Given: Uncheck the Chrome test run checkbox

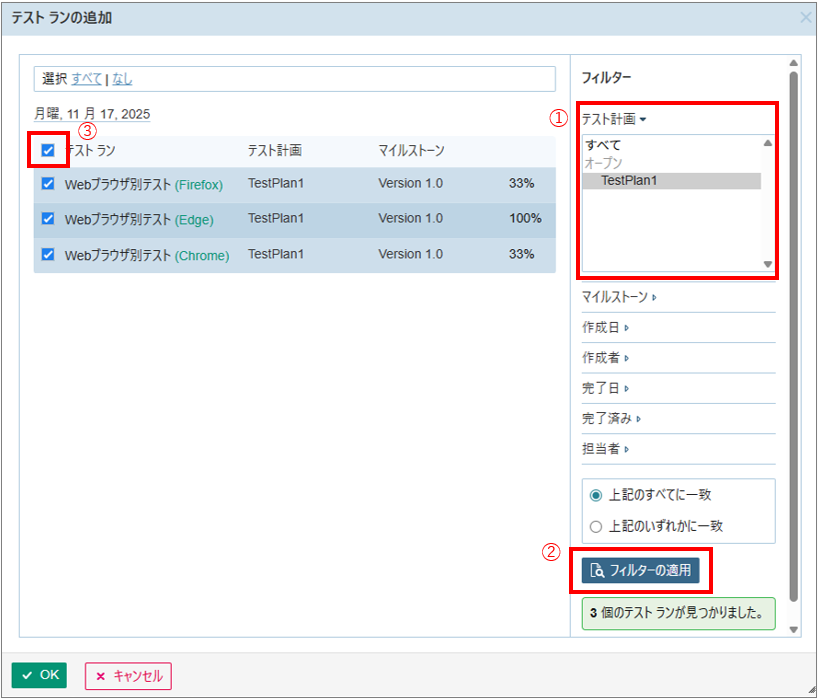Looking at the screenshot, I should pos(48,255).
